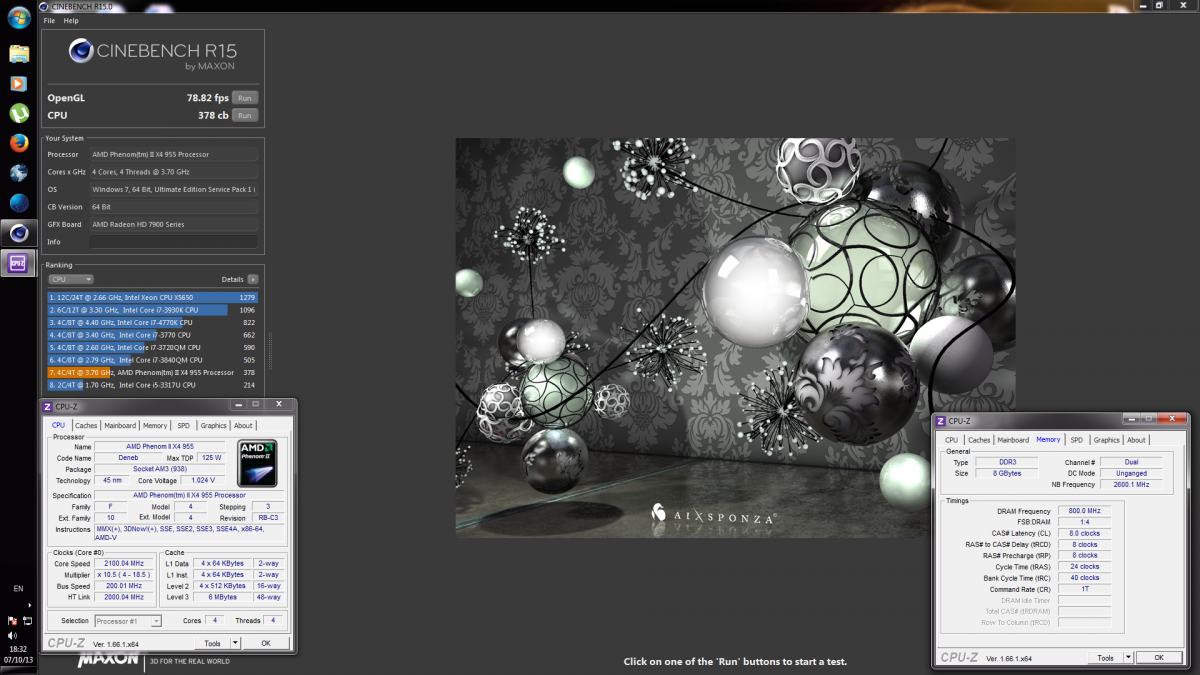Select Caches tab in the CPU-Z CPU window
The image size is (1200, 675).
86,426
